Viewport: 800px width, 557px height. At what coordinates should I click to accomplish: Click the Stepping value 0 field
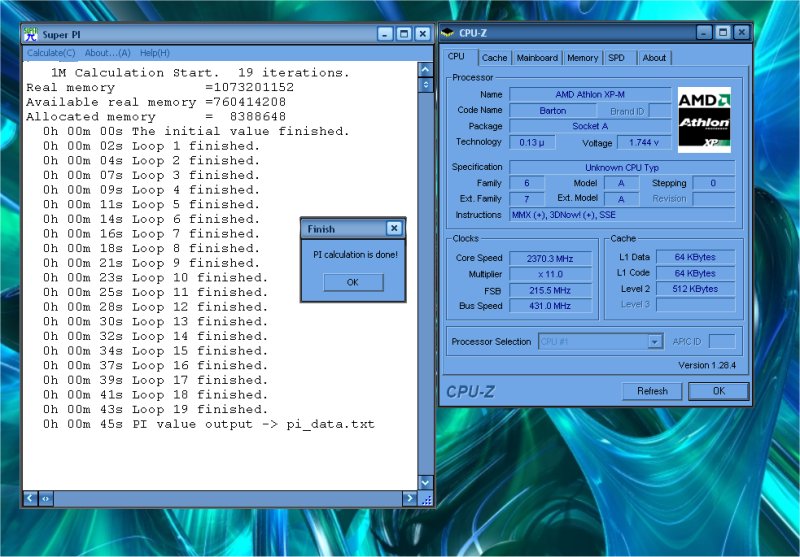click(713, 183)
